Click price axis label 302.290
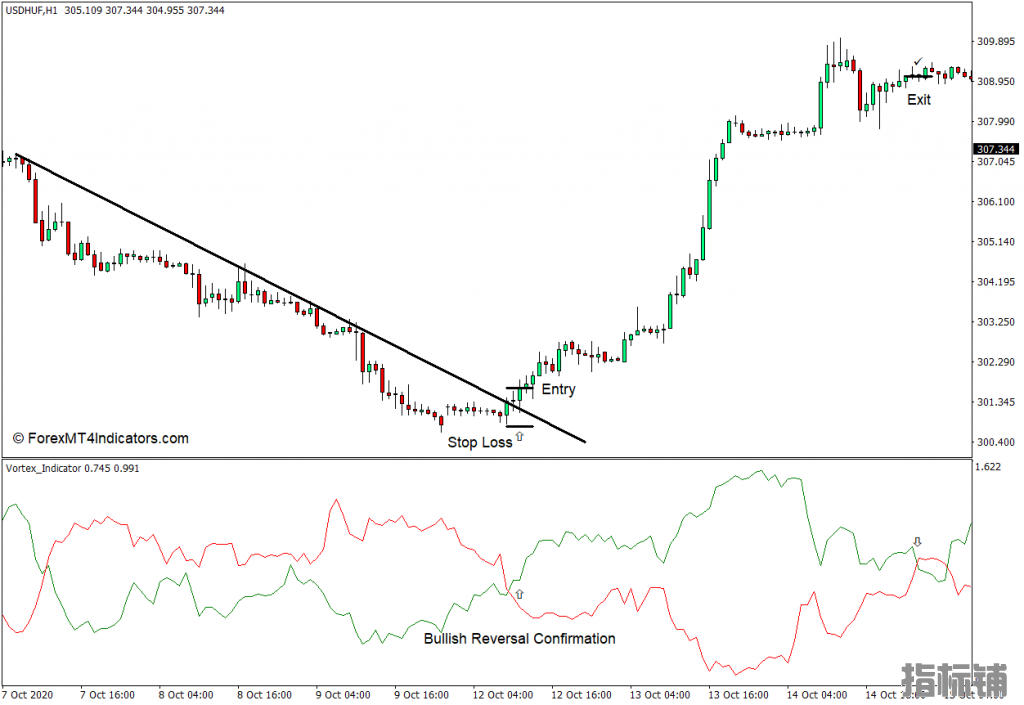Image resolution: width=1024 pixels, height=705 pixels. tap(996, 362)
